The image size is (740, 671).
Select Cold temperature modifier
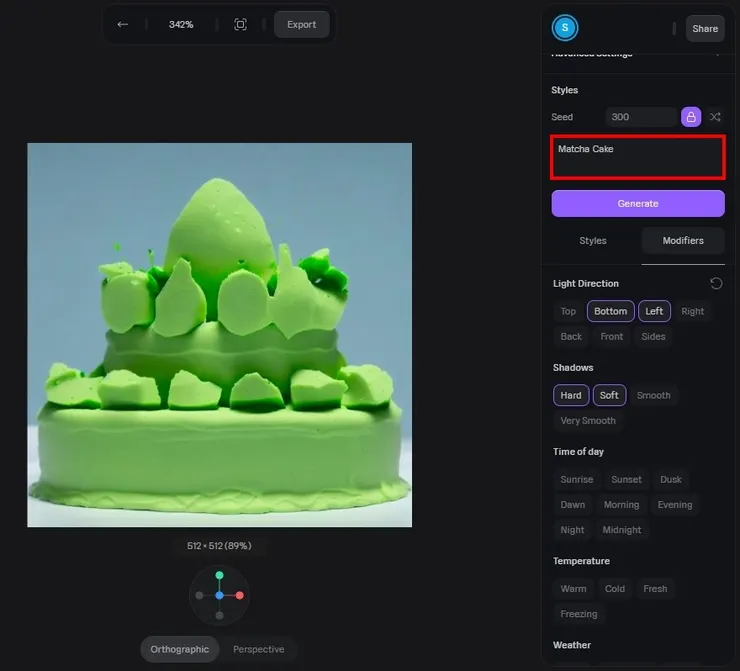coord(615,589)
